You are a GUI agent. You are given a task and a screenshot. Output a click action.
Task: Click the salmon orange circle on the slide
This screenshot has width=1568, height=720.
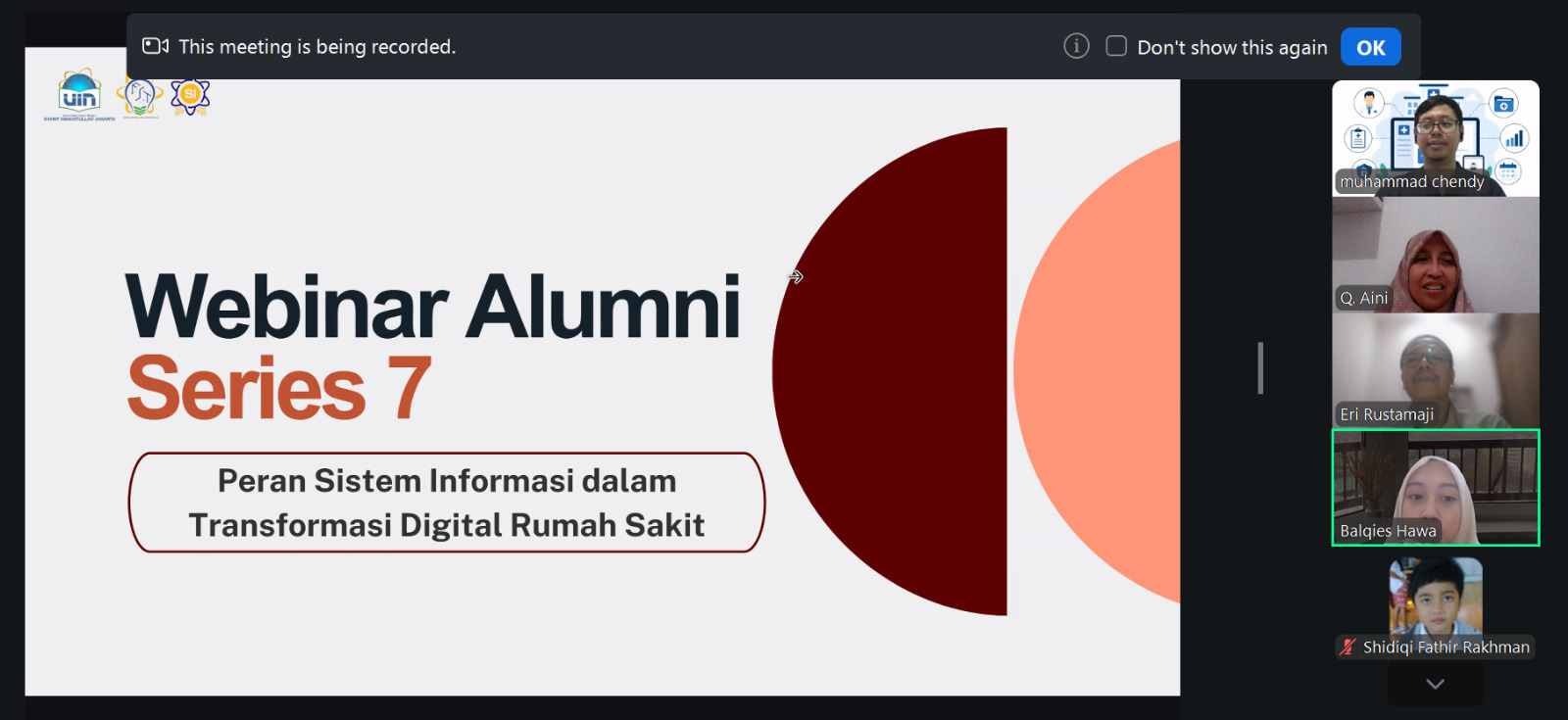click(x=1097, y=371)
